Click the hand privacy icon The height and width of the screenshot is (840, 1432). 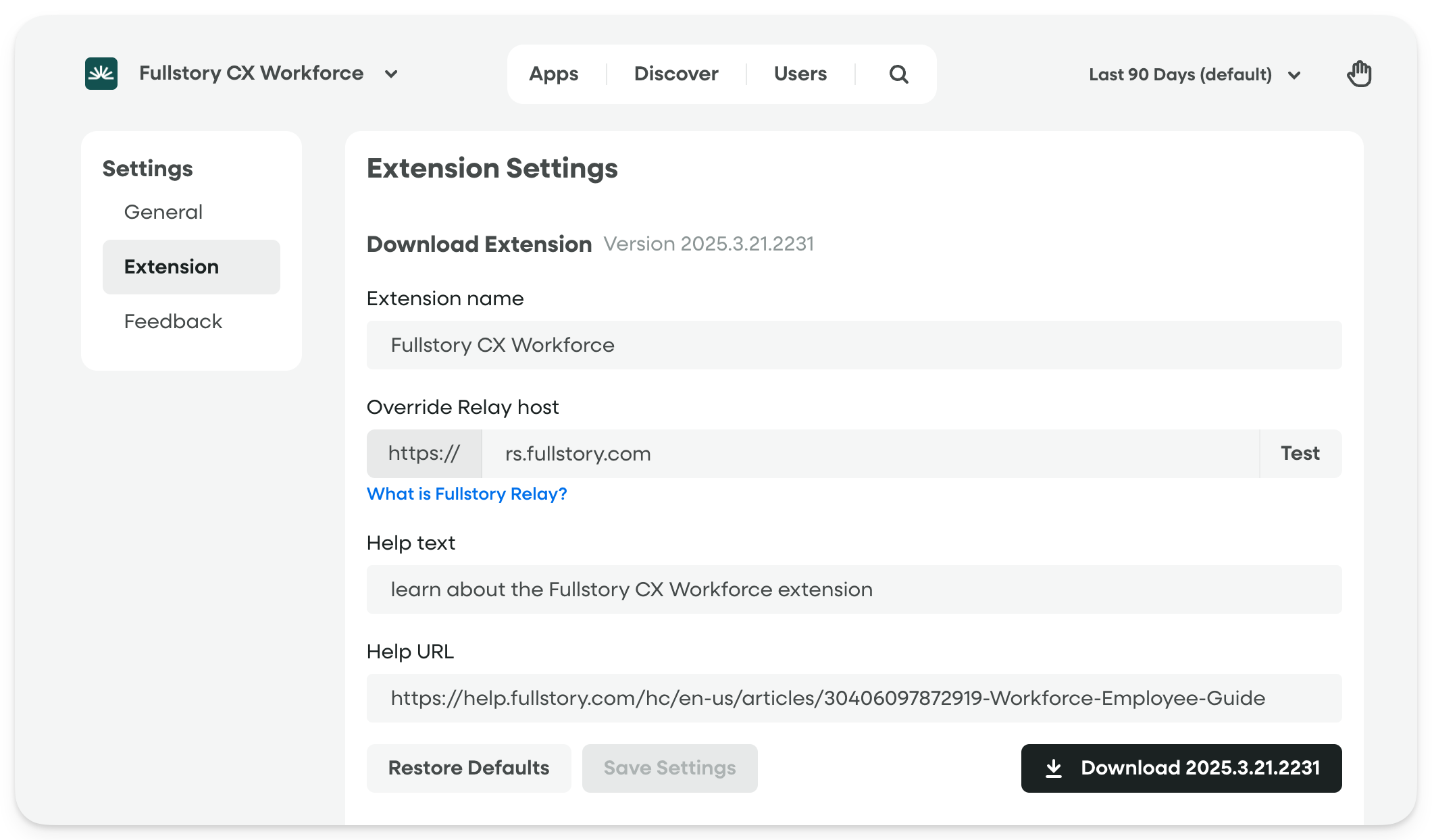coord(1359,74)
